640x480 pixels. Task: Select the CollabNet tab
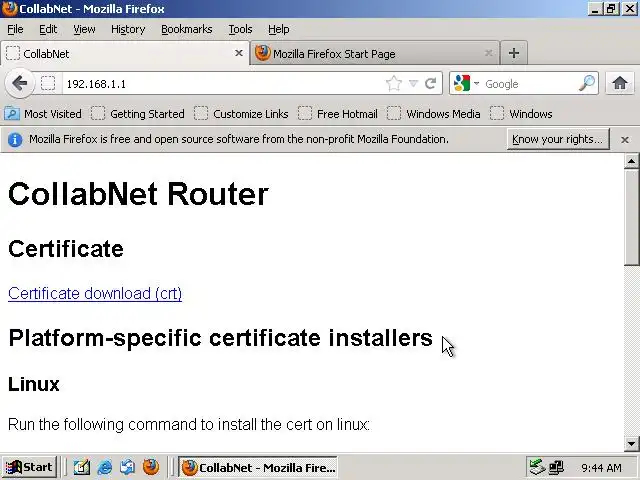(x=124, y=53)
